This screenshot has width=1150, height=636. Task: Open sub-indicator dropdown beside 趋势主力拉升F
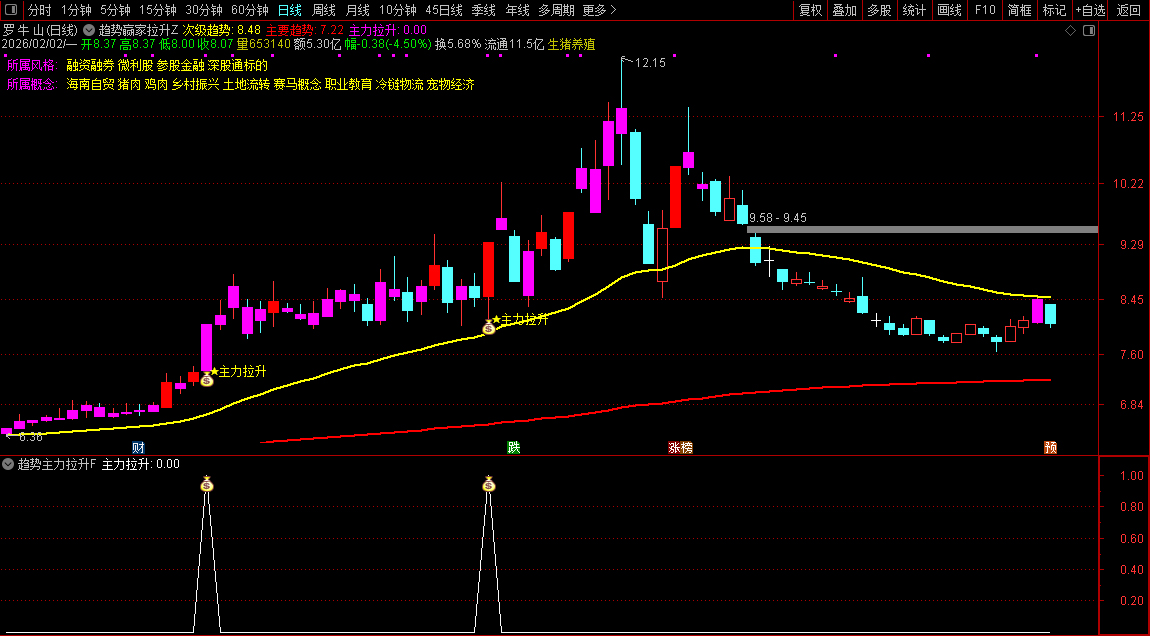coord(8,464)
